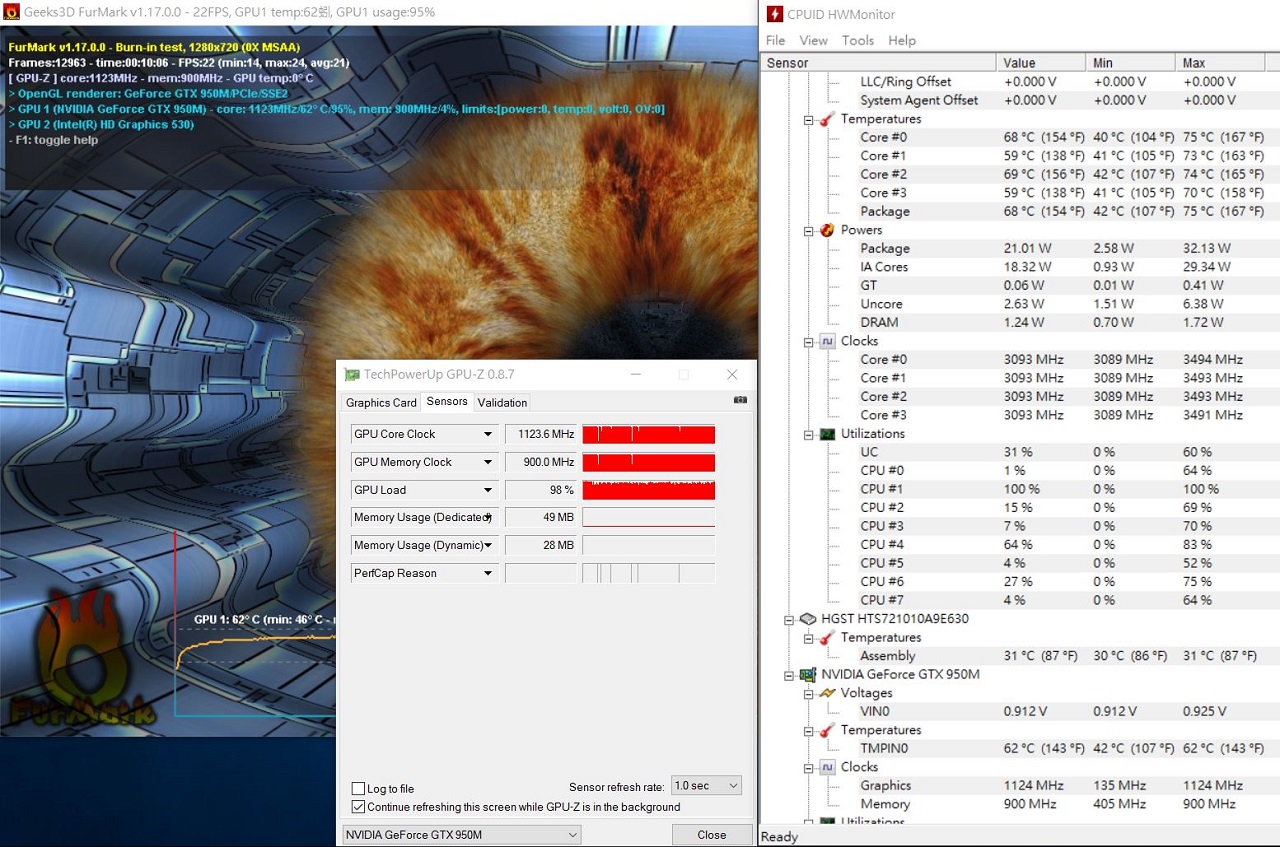Click the Ready text in HWMonitor status bar

pos(779,837)
